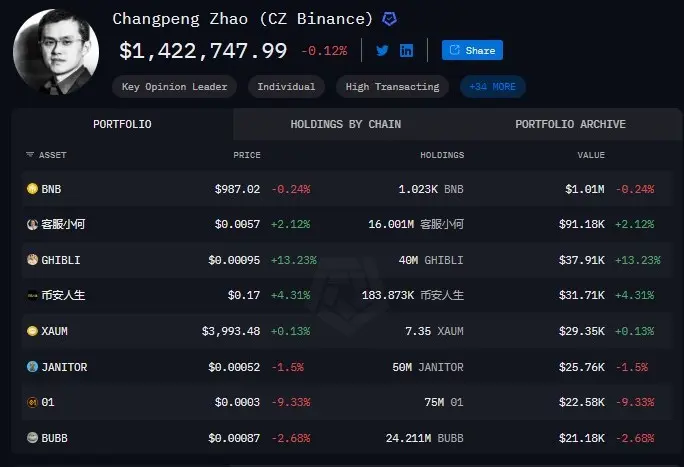
Task: Open the XAUM asset name
Action: point(55,331)
